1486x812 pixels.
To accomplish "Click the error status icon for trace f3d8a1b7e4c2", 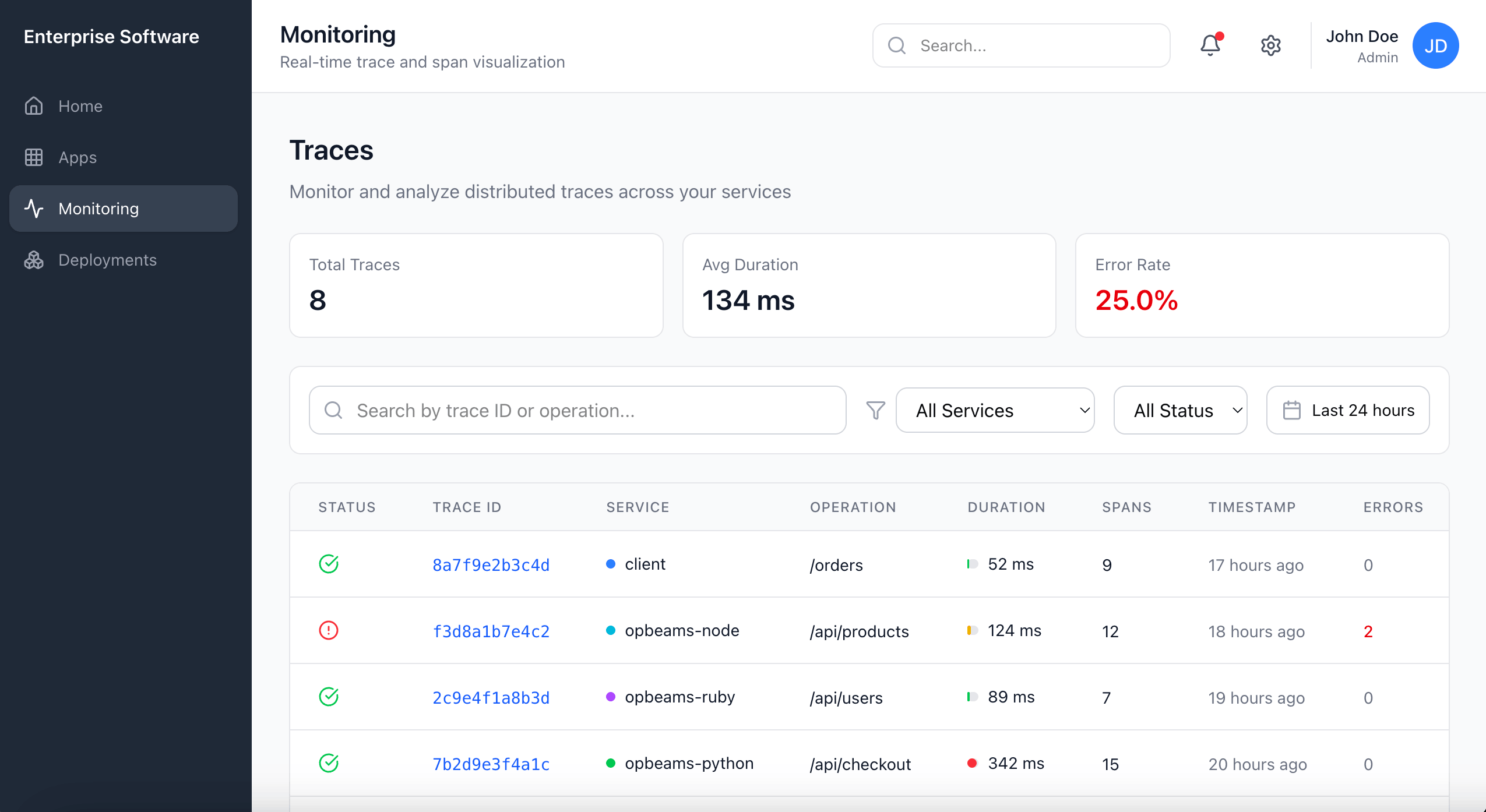I will pos(329,630).
